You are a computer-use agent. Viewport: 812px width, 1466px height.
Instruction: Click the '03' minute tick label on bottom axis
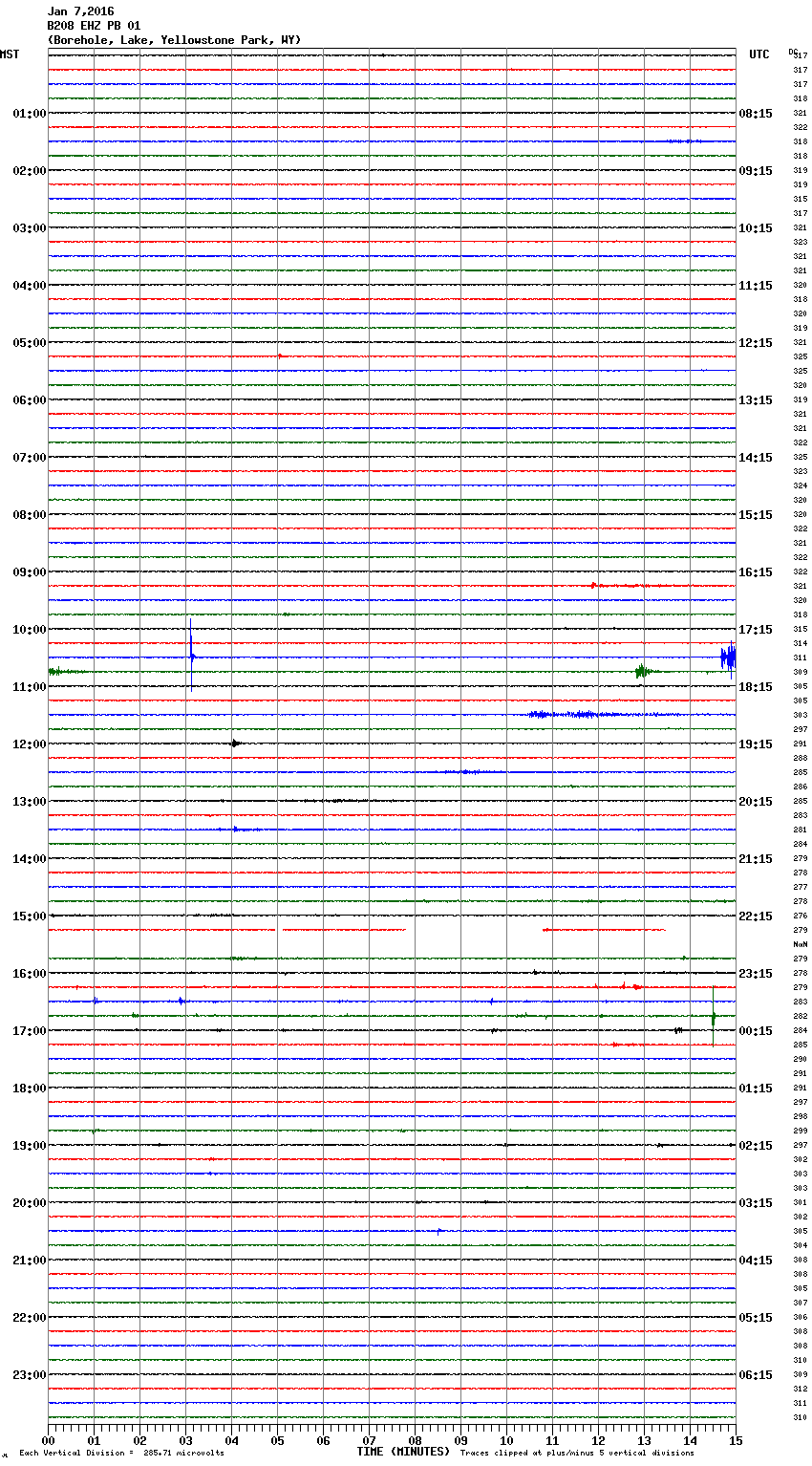[x=185, y=1441]
